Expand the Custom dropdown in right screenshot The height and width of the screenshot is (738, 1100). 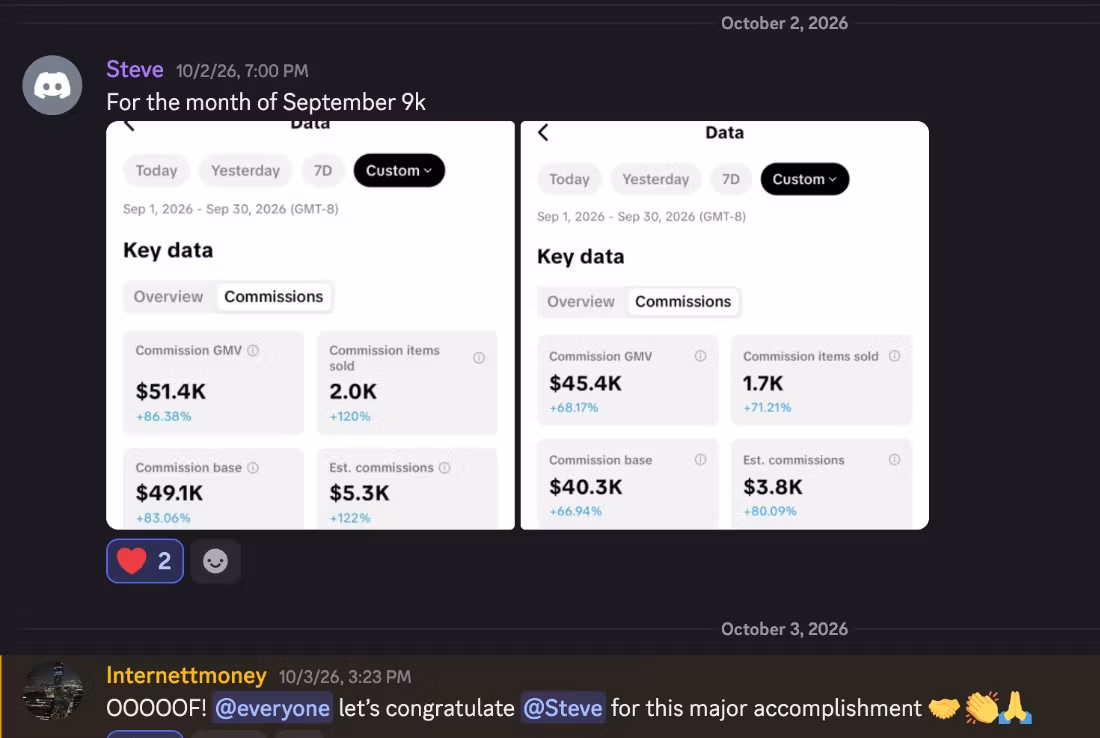805,179
